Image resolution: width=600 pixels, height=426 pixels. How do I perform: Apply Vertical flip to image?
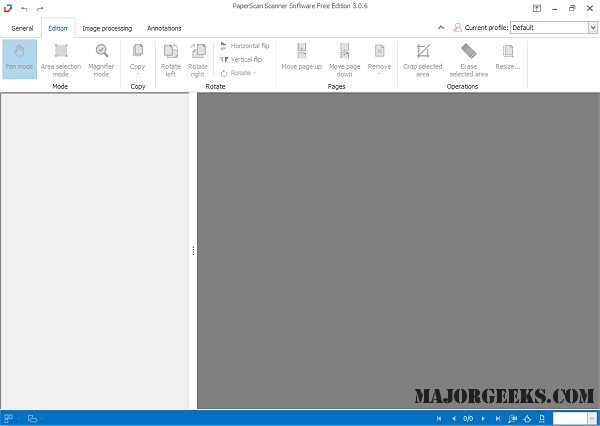click(243, 59)
